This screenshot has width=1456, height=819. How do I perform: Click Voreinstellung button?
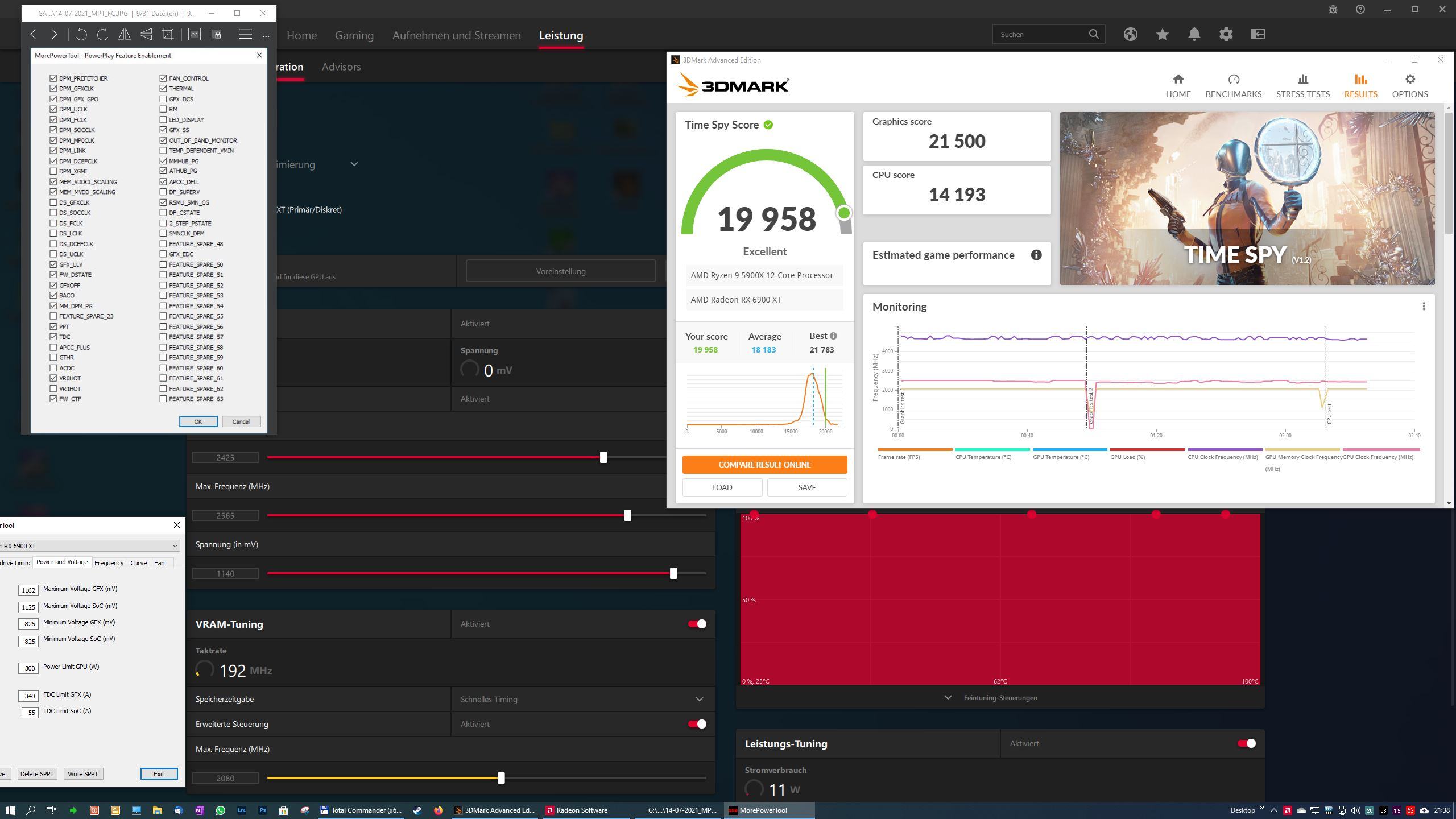click(561, 271)
